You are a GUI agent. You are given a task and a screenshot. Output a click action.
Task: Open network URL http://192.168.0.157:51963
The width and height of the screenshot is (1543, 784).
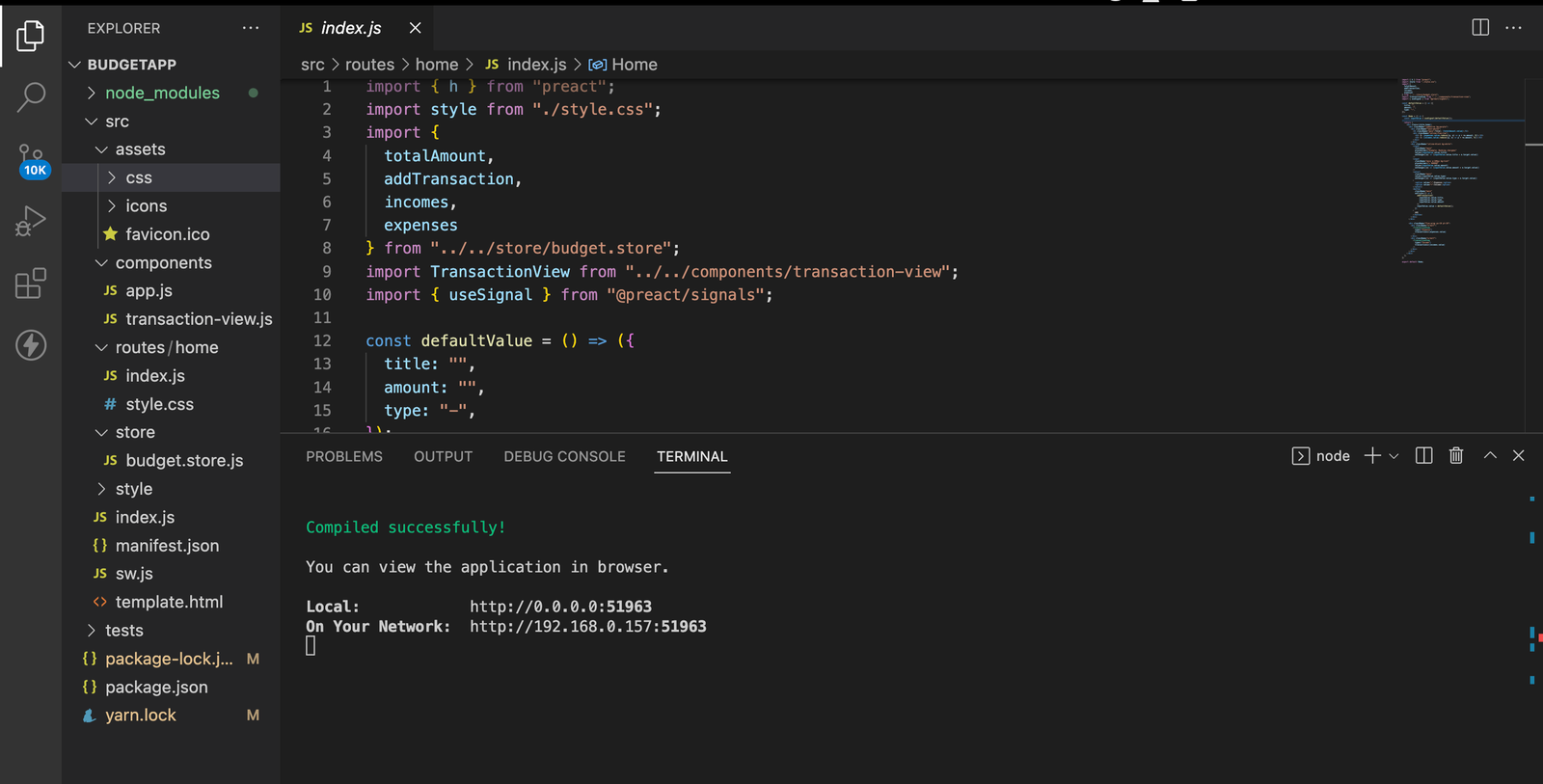(x=588, y=627)
